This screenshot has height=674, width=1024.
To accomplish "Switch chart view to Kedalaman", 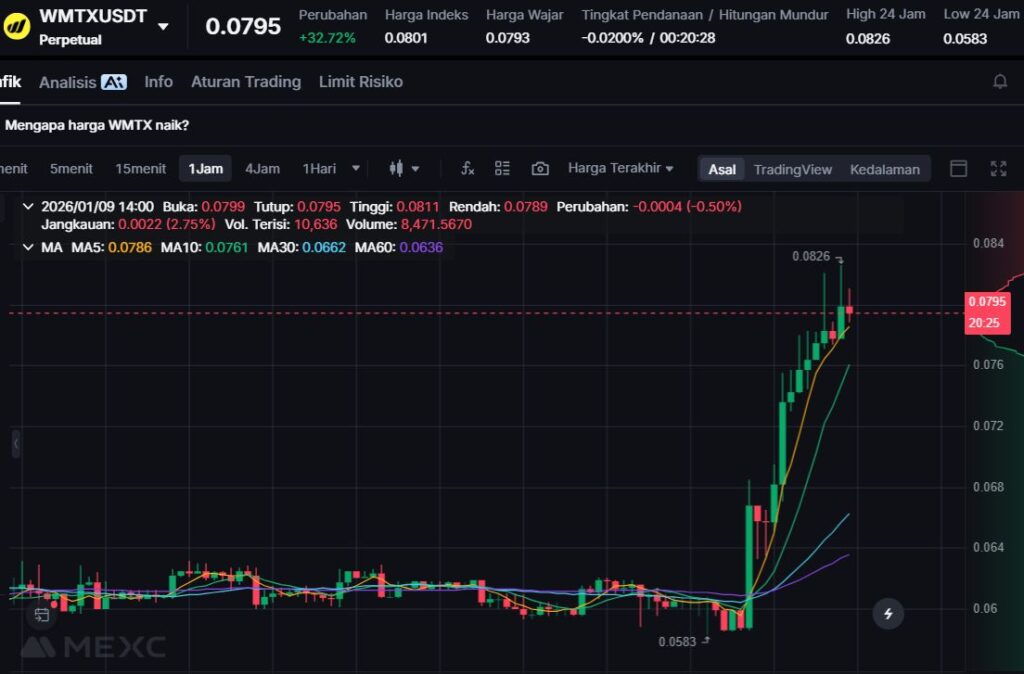I will coord(884,169).
